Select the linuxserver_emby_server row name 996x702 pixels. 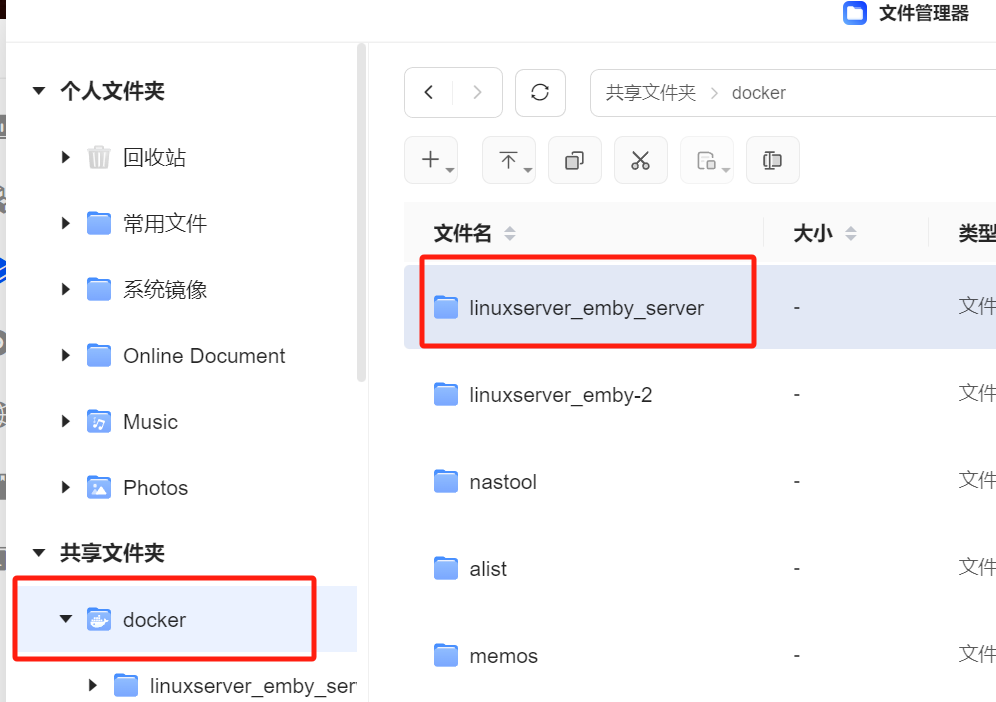click(586, 308)
